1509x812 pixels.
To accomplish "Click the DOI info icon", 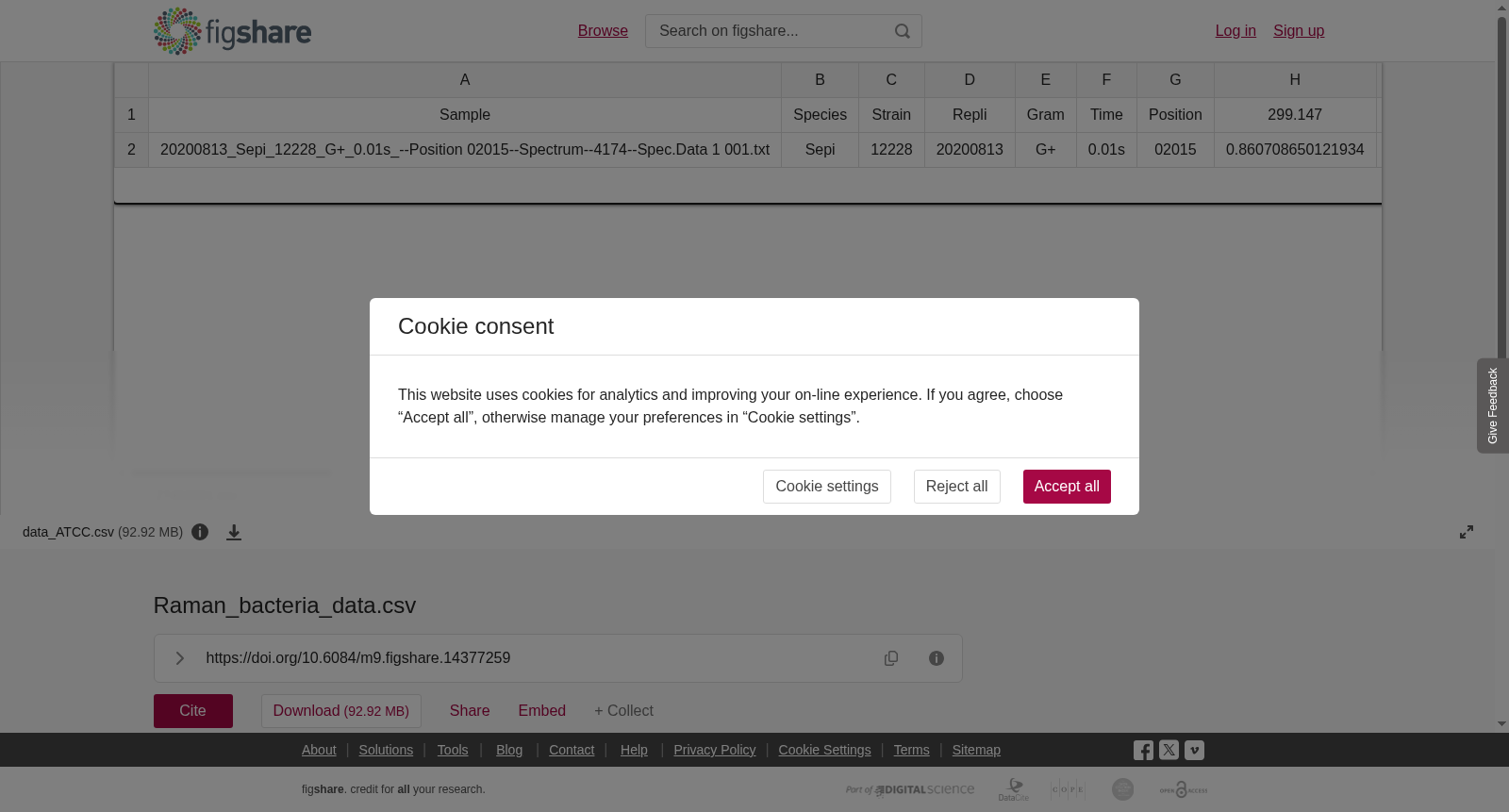I will pos(937,658).
